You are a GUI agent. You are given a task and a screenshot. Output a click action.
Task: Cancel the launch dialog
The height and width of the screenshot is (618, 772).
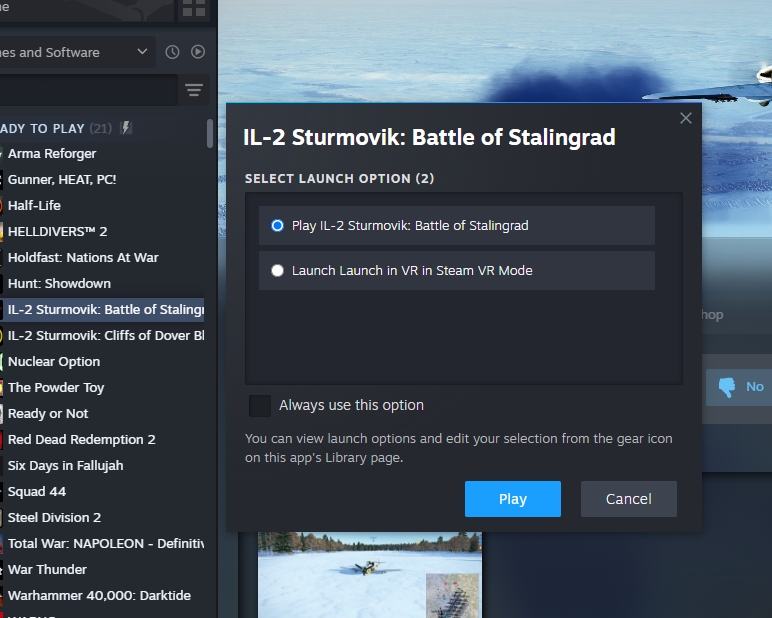[x=629, y=499]
